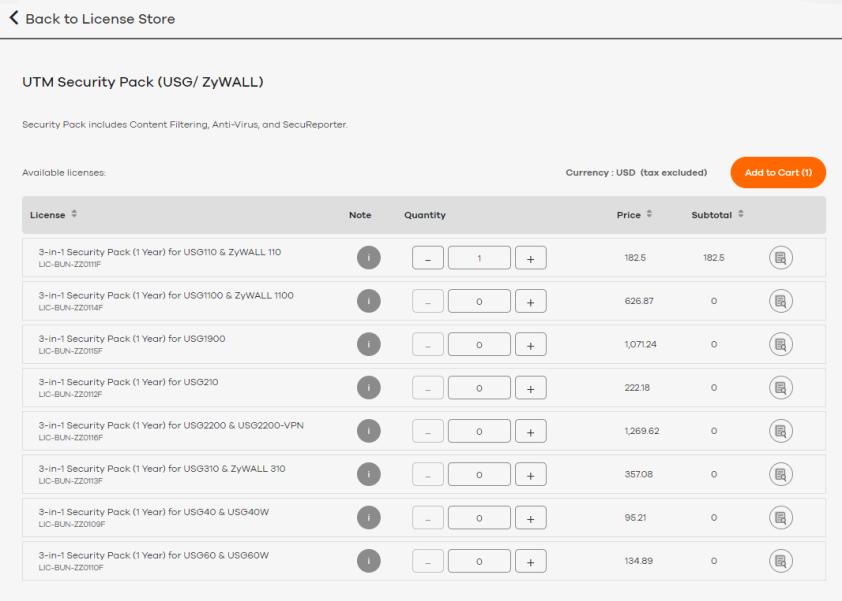Open note info for USG1900 pack
The width and height of the screenshot is (842, 601).
pos(369,344)
